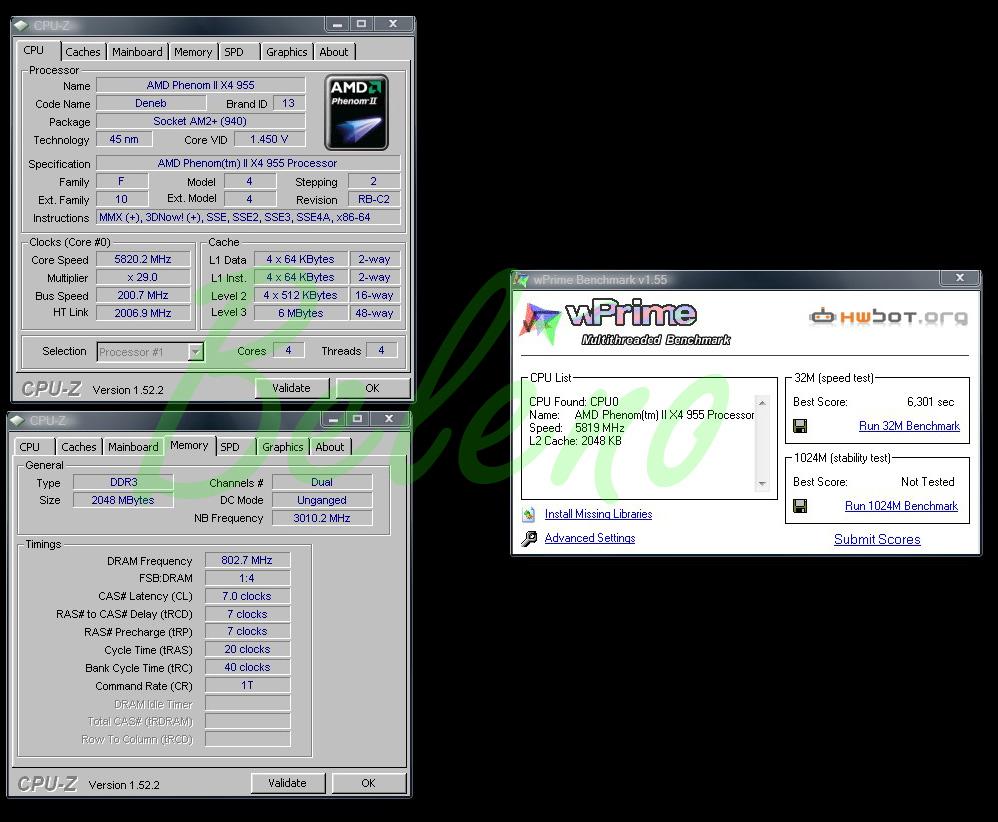Run the 32M Benchmark

[x=909, y=426]
